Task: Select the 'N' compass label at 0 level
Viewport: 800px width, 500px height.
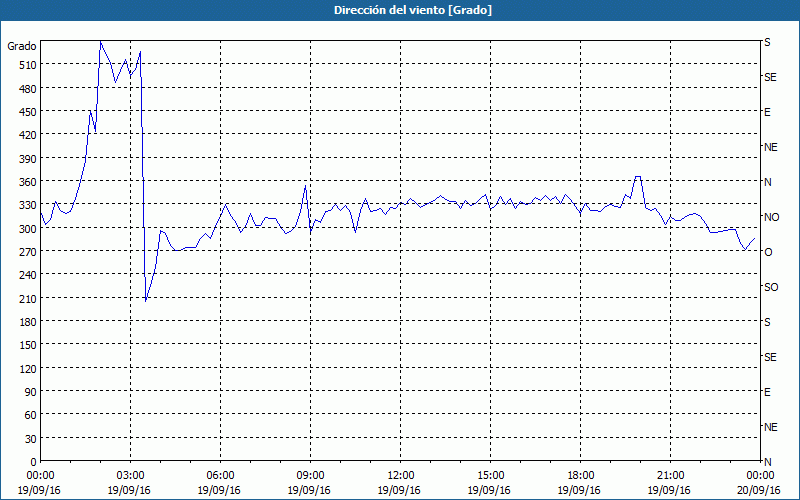Action: (767, 462)
